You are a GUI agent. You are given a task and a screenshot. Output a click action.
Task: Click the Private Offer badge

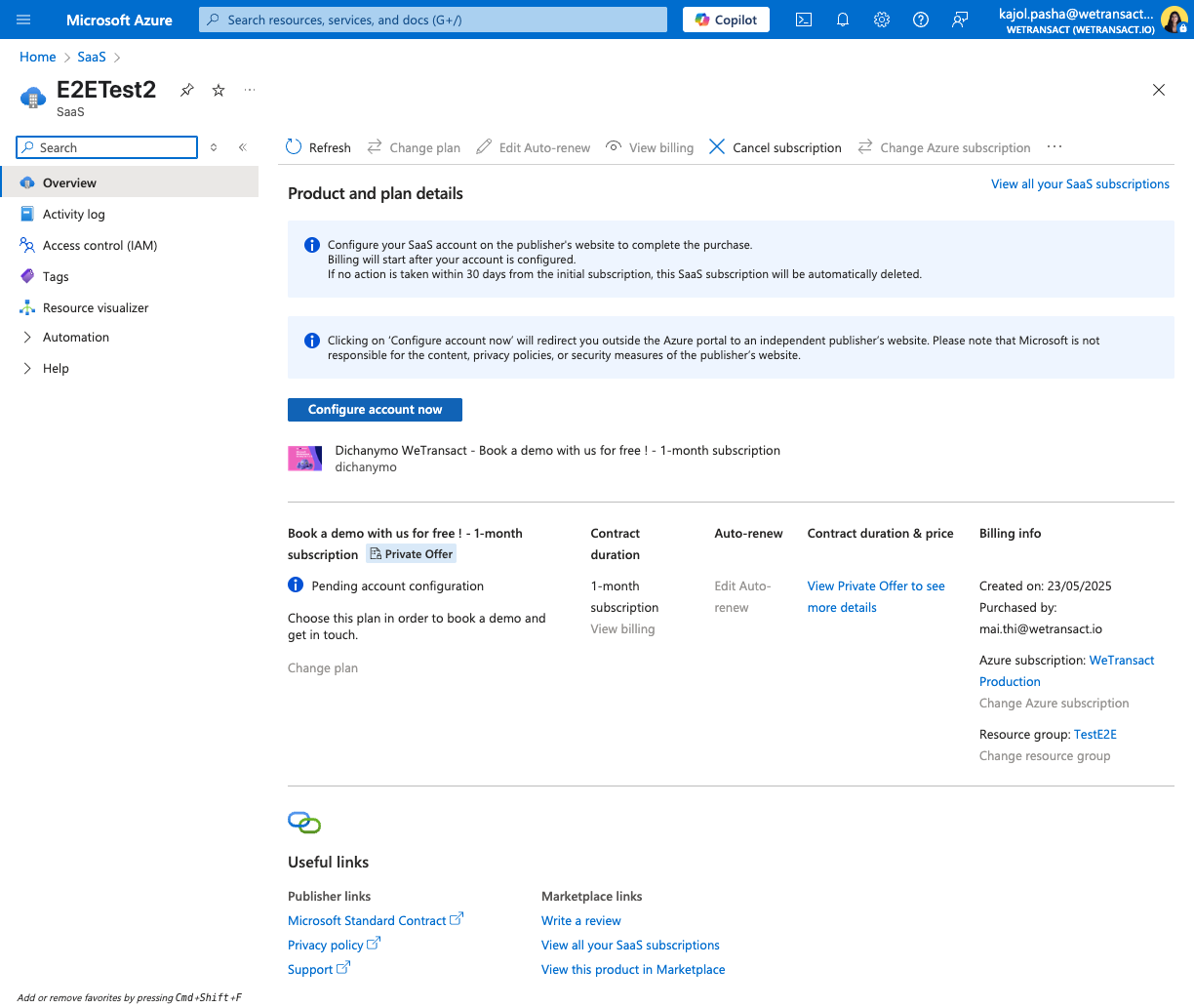411,554
